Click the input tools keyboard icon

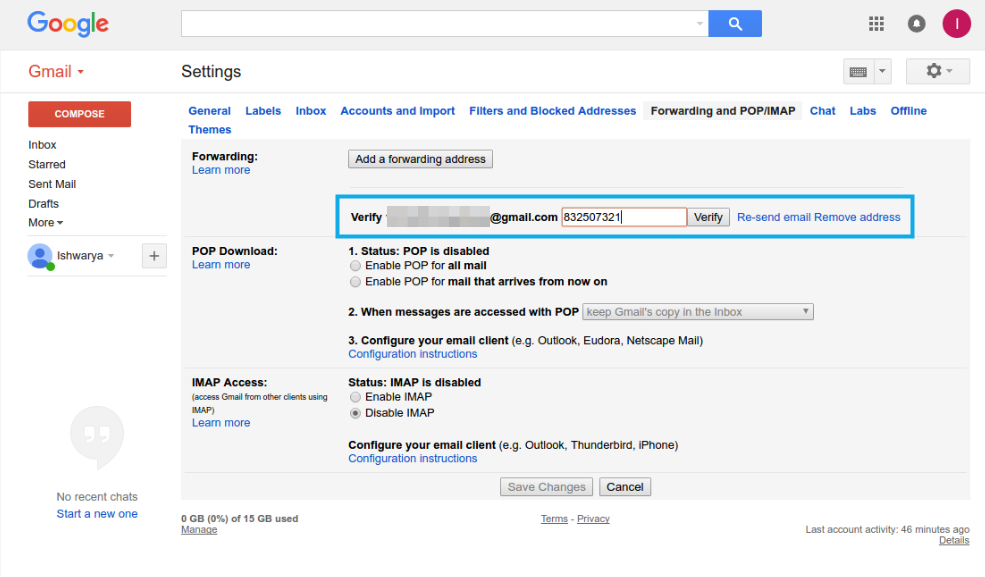(858, 72)
